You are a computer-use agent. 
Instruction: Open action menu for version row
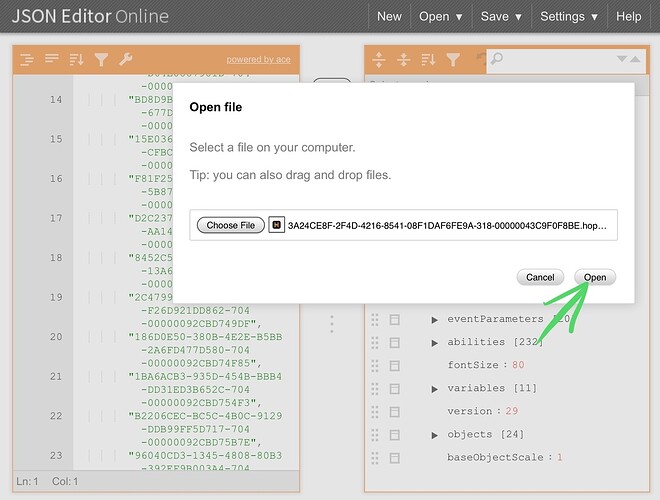pyautogui.click(x=394, y=412)
